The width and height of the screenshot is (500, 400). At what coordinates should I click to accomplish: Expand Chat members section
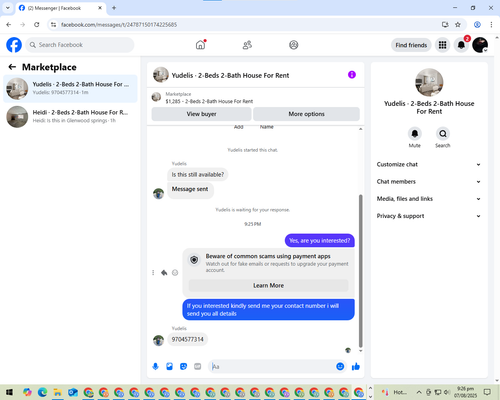429,182
